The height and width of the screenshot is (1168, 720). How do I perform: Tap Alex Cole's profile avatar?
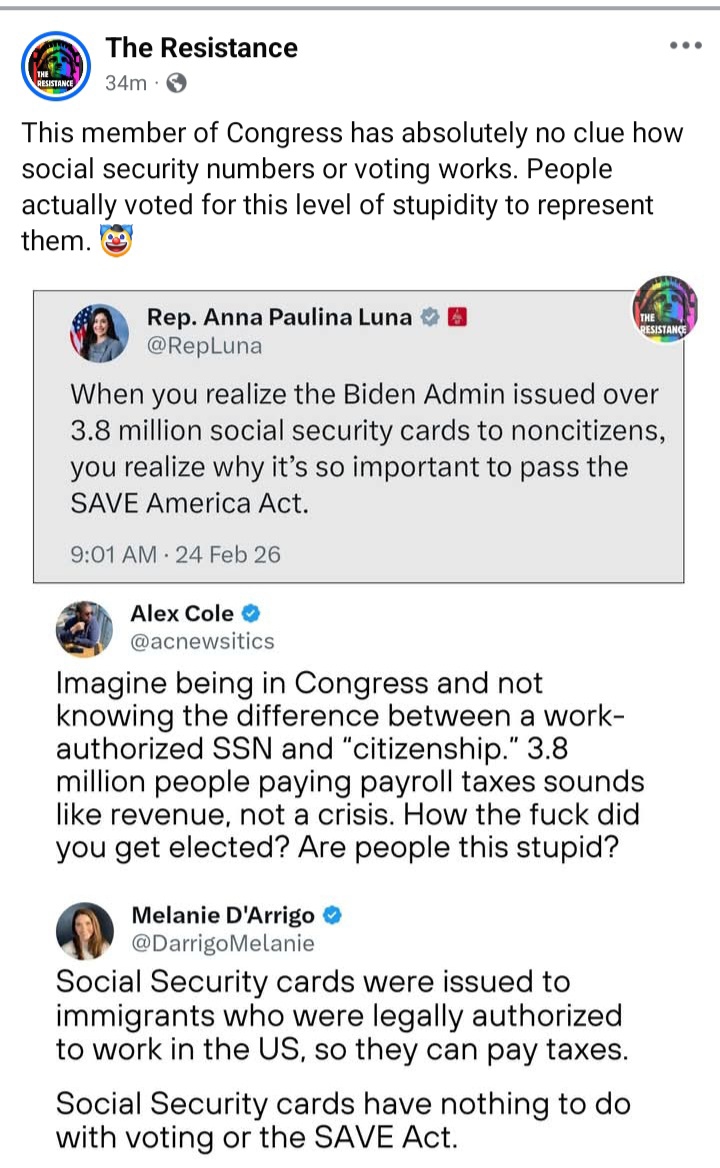pyautogui.click(x=84, y=627)
